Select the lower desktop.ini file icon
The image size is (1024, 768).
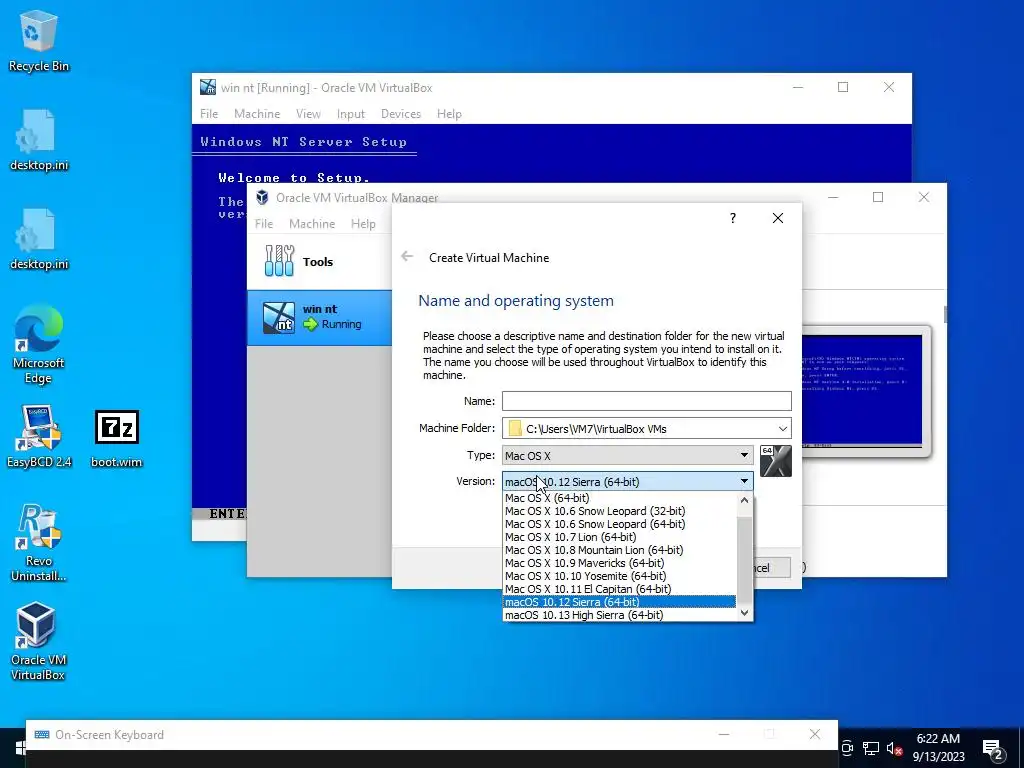point(38,240)
